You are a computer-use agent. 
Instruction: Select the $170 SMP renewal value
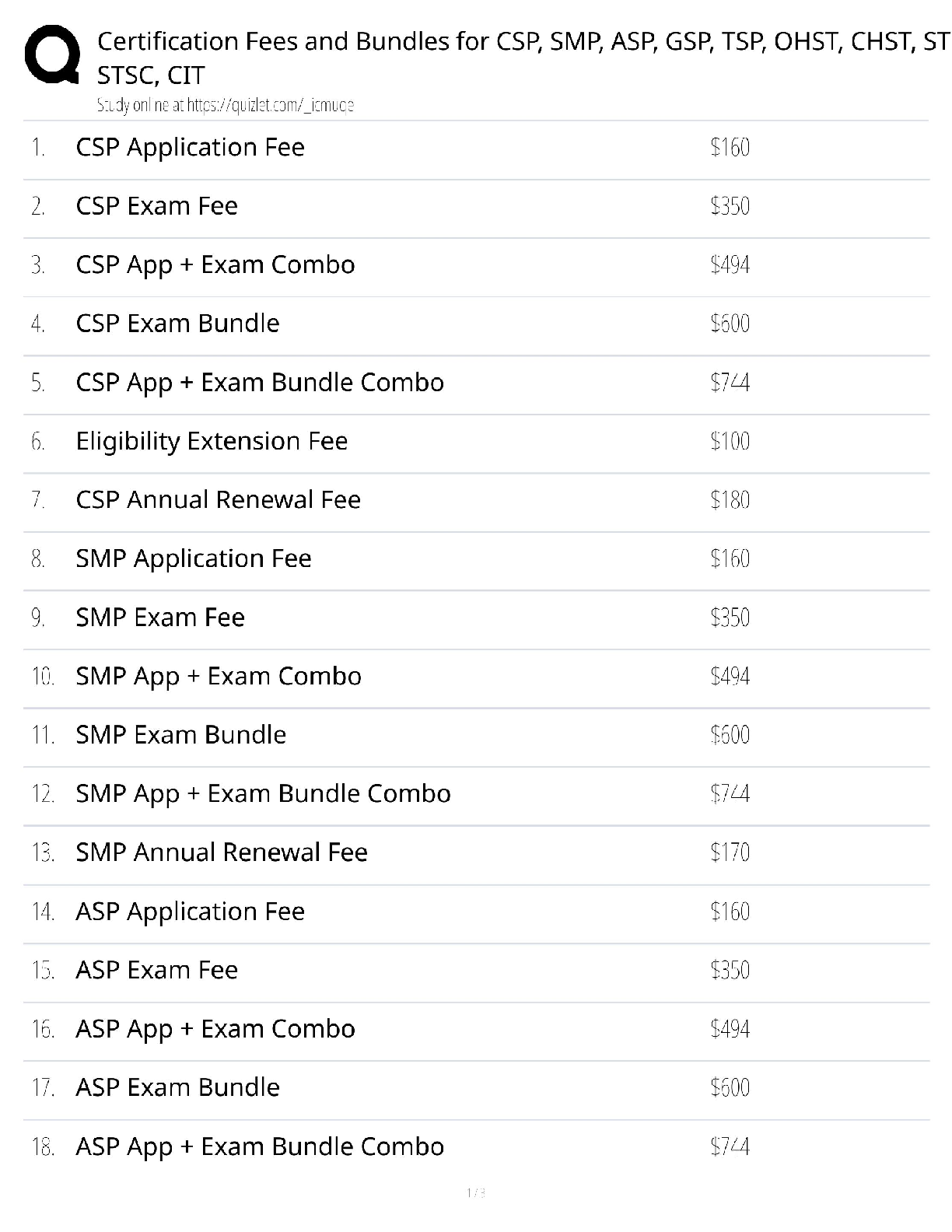pyautogui.click(x=730, y=853)
